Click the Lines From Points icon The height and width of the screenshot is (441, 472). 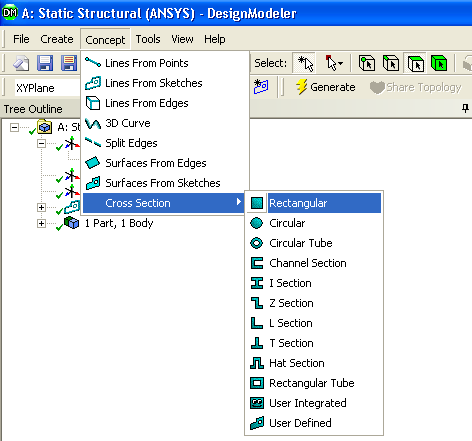click(93, 62)
